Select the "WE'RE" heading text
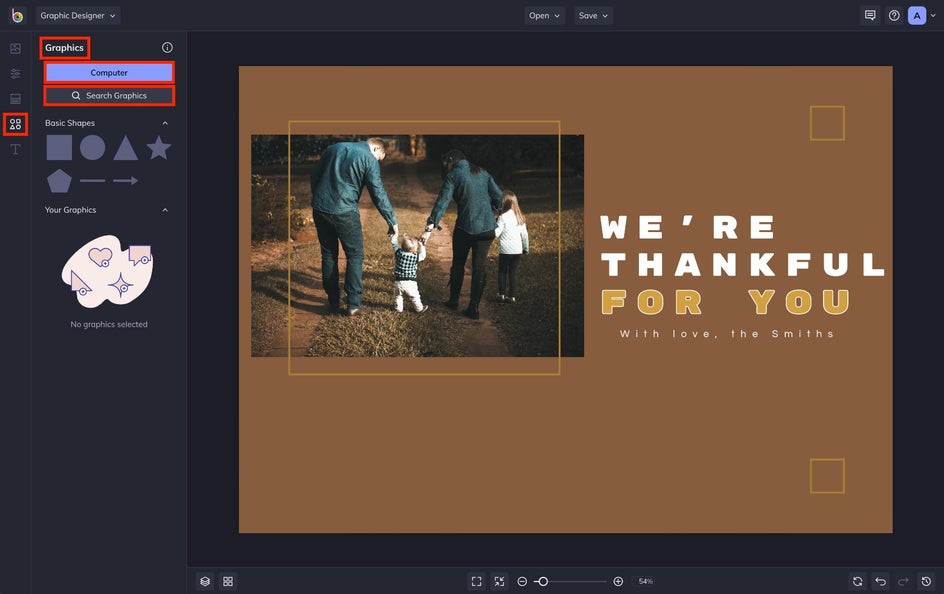This screenshot has width=944, height=594. (688, 227)
